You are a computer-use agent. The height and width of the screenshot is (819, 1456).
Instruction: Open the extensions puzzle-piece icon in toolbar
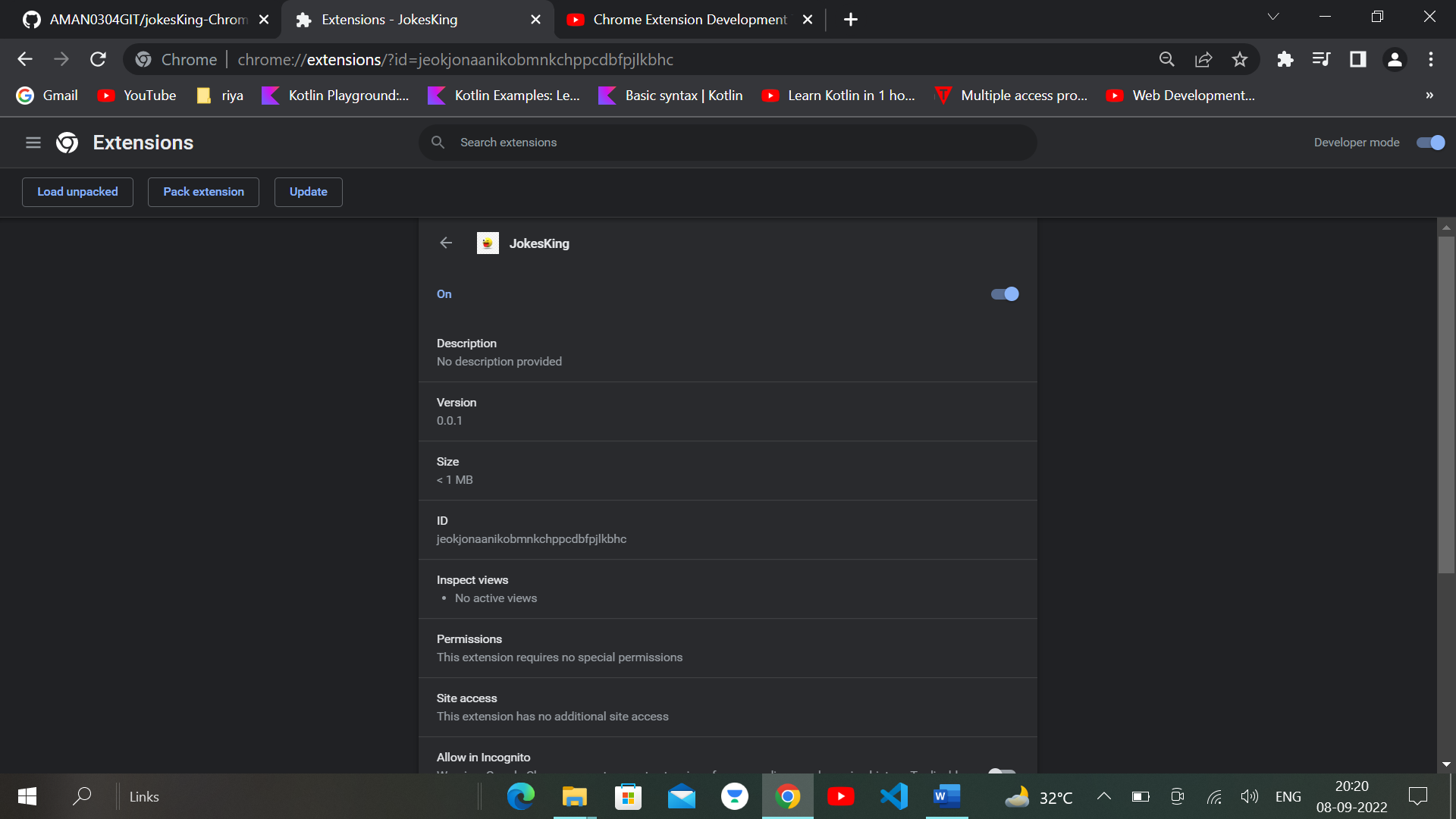pyautogui.click(x=1285, y=59)
